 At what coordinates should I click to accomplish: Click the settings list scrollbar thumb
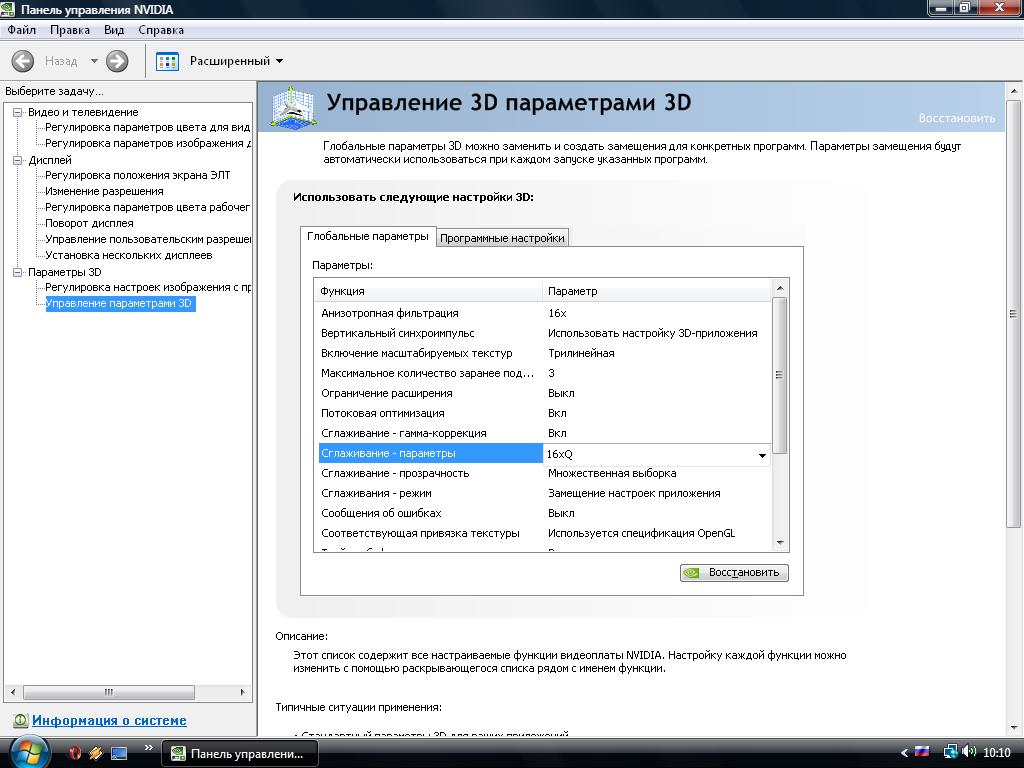pos(780,375)
